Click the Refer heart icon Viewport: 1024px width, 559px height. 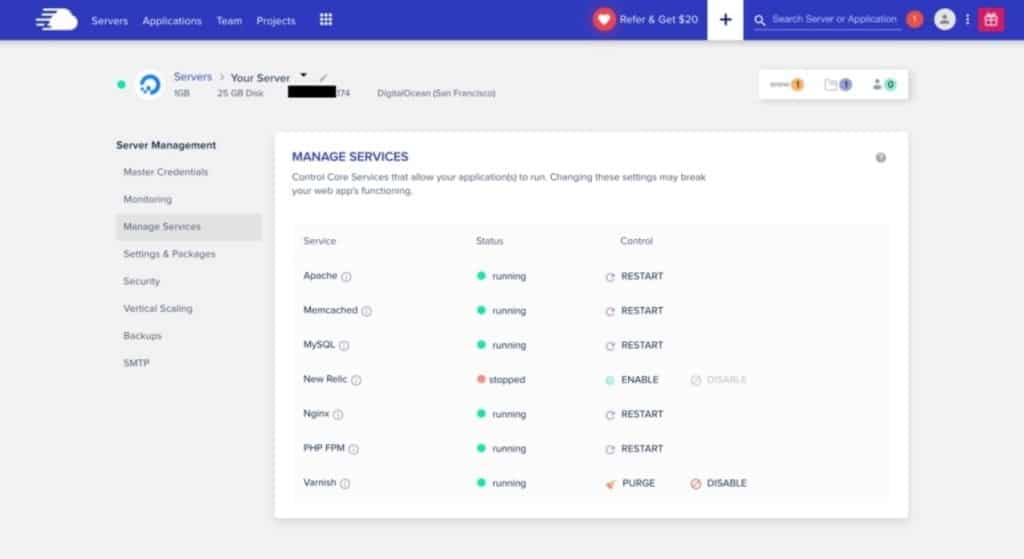pyautogui.click(x=604, y=20)
